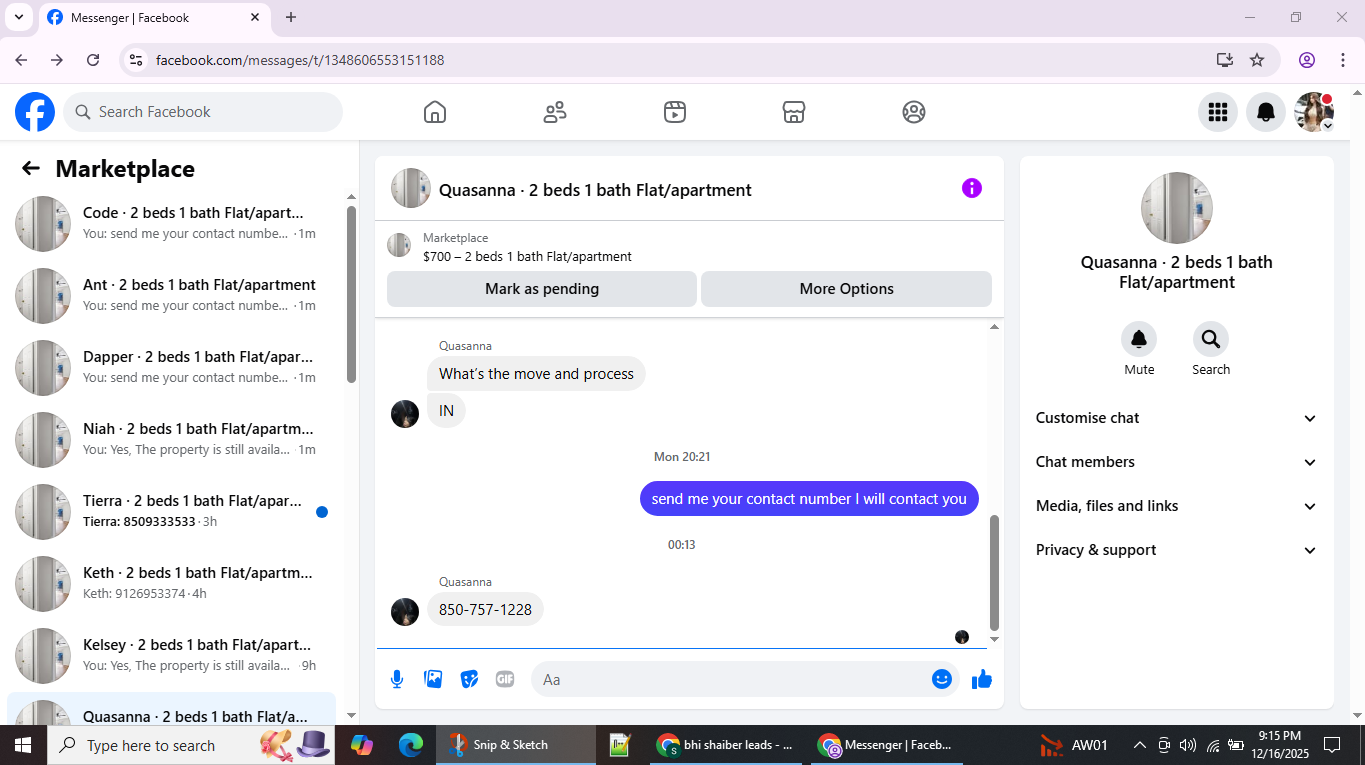
Task: Open the Kelsey conversation in the list
Action: (172, 656)
